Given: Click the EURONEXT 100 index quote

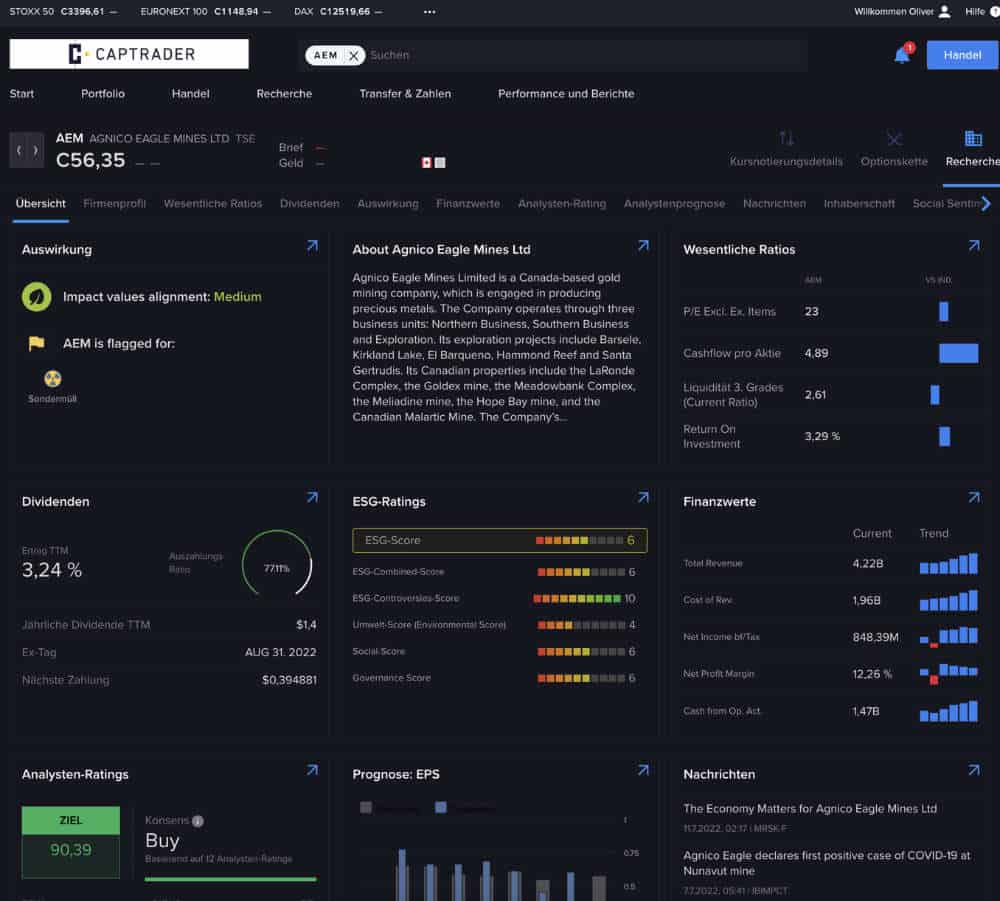Looking at the screenshot, I should click(x=205, y=11).
